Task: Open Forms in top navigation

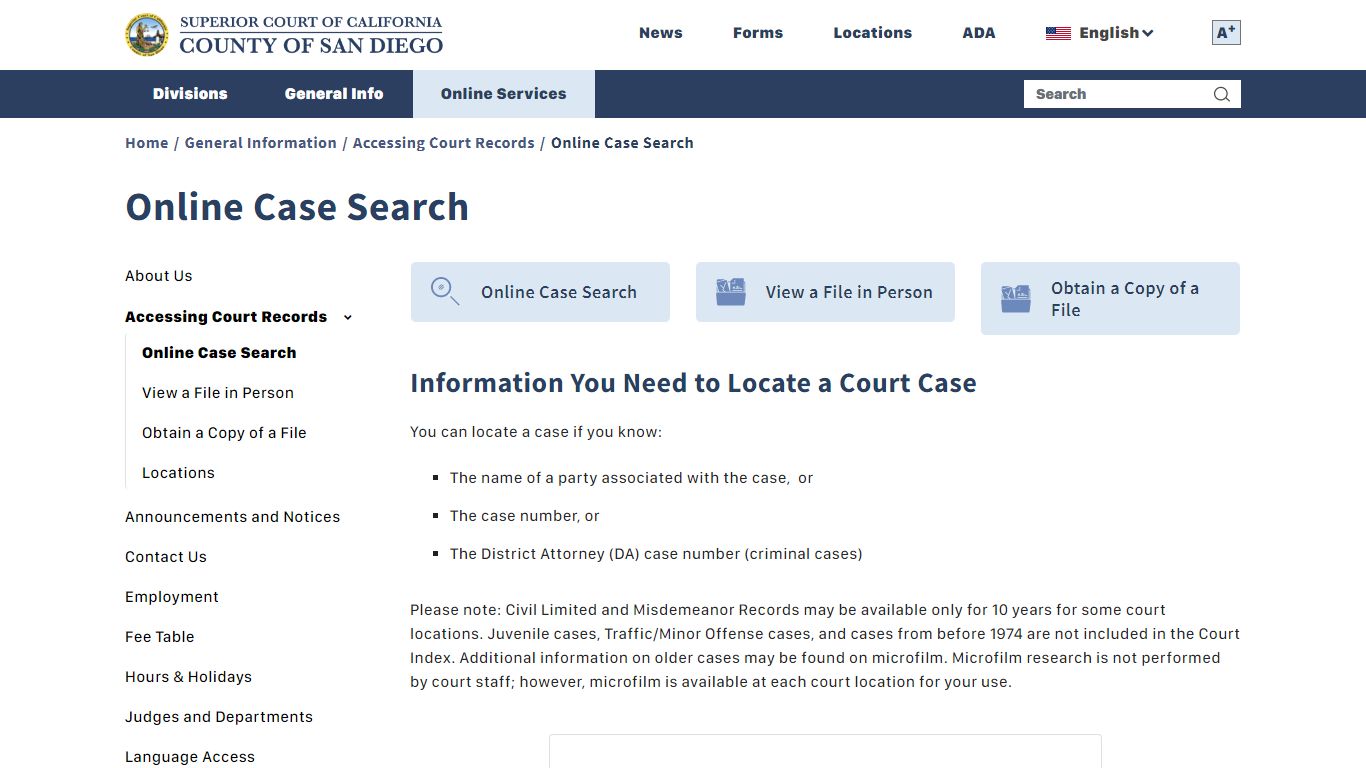Action: (x=758, y=33)
